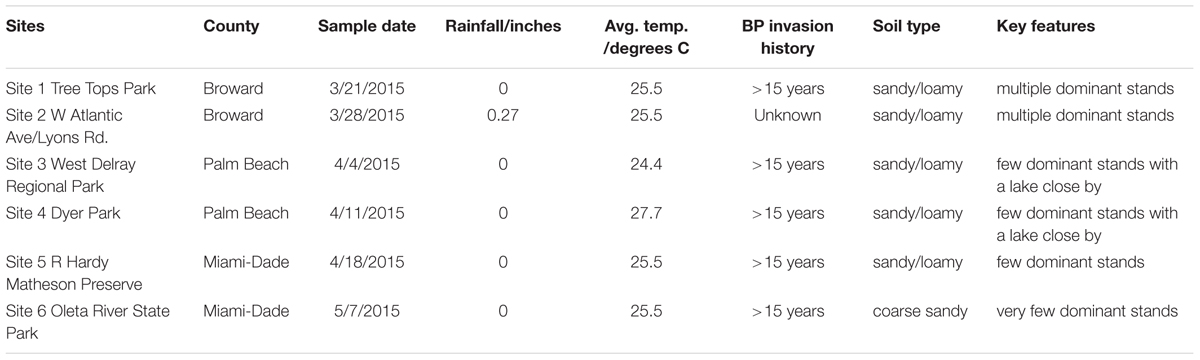This screenshot has width=1200, height=360.
Task: Select Site 6 Oleta River State Park
Action: pyautogui.click(x=88, y=322)
